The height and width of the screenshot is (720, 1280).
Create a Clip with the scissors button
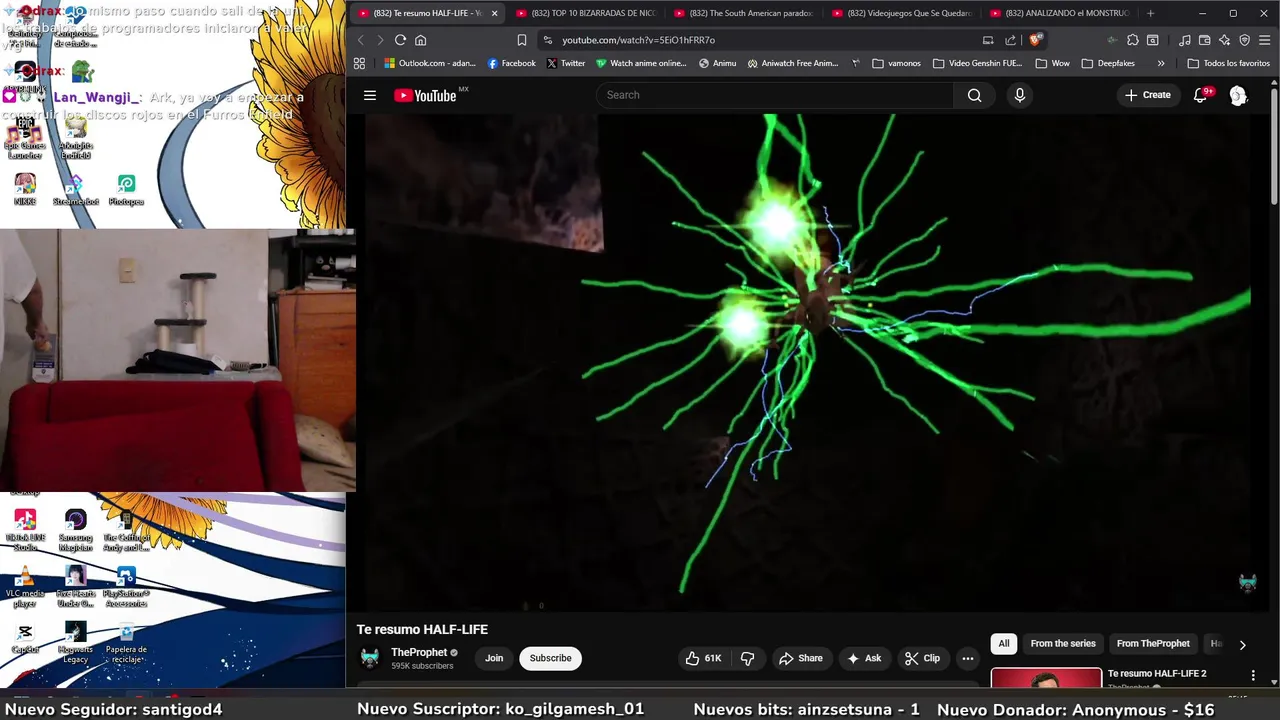click(x=922, y=658)
